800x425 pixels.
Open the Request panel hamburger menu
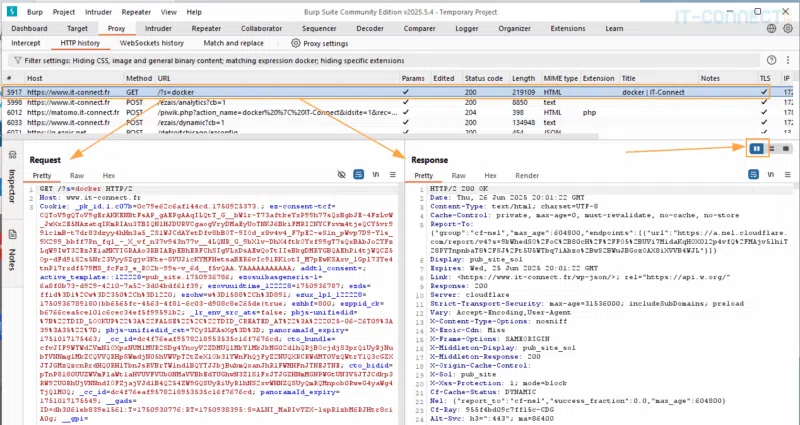point(392,174)
